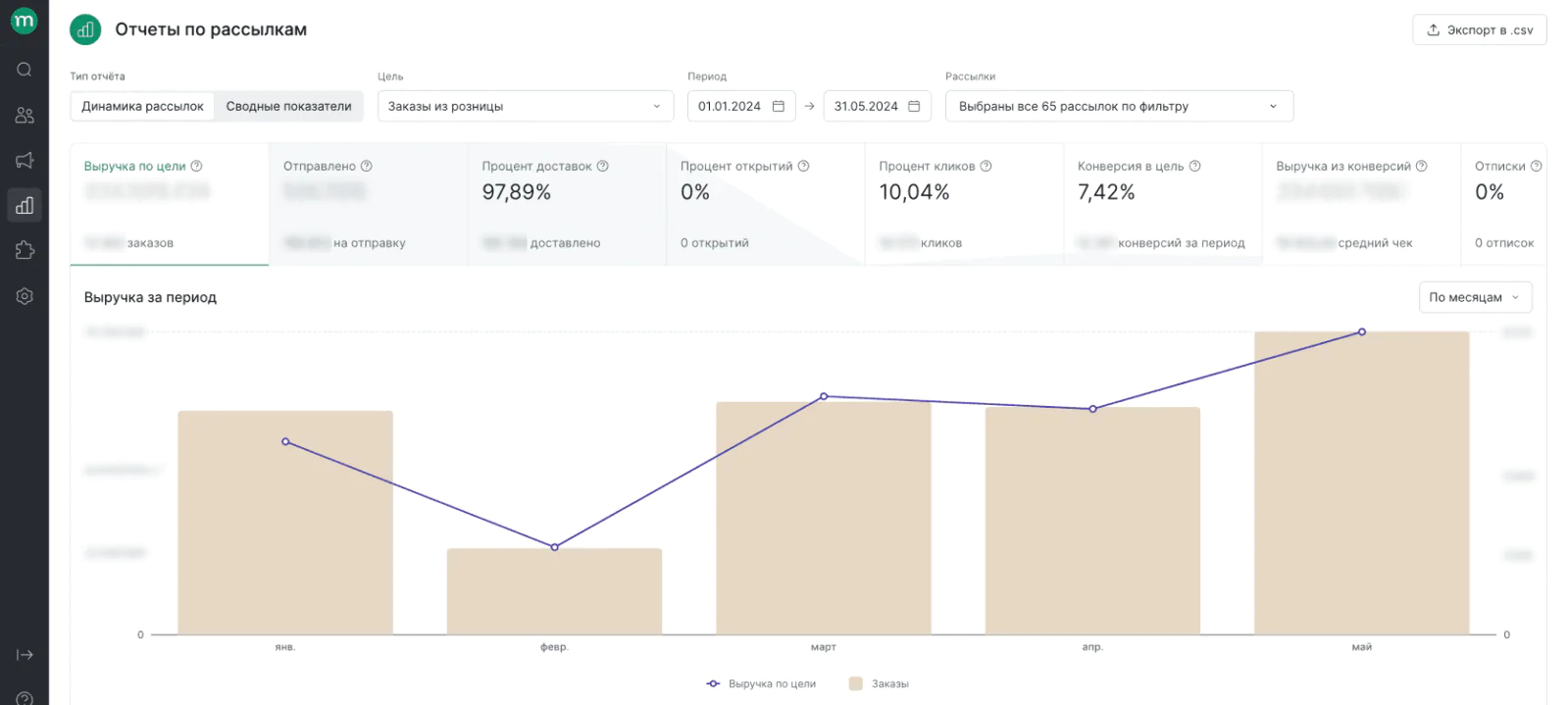Select the Выручка из конверсий metric tab
Screen dimensions: 1568x705
[x=1362, y=204]
